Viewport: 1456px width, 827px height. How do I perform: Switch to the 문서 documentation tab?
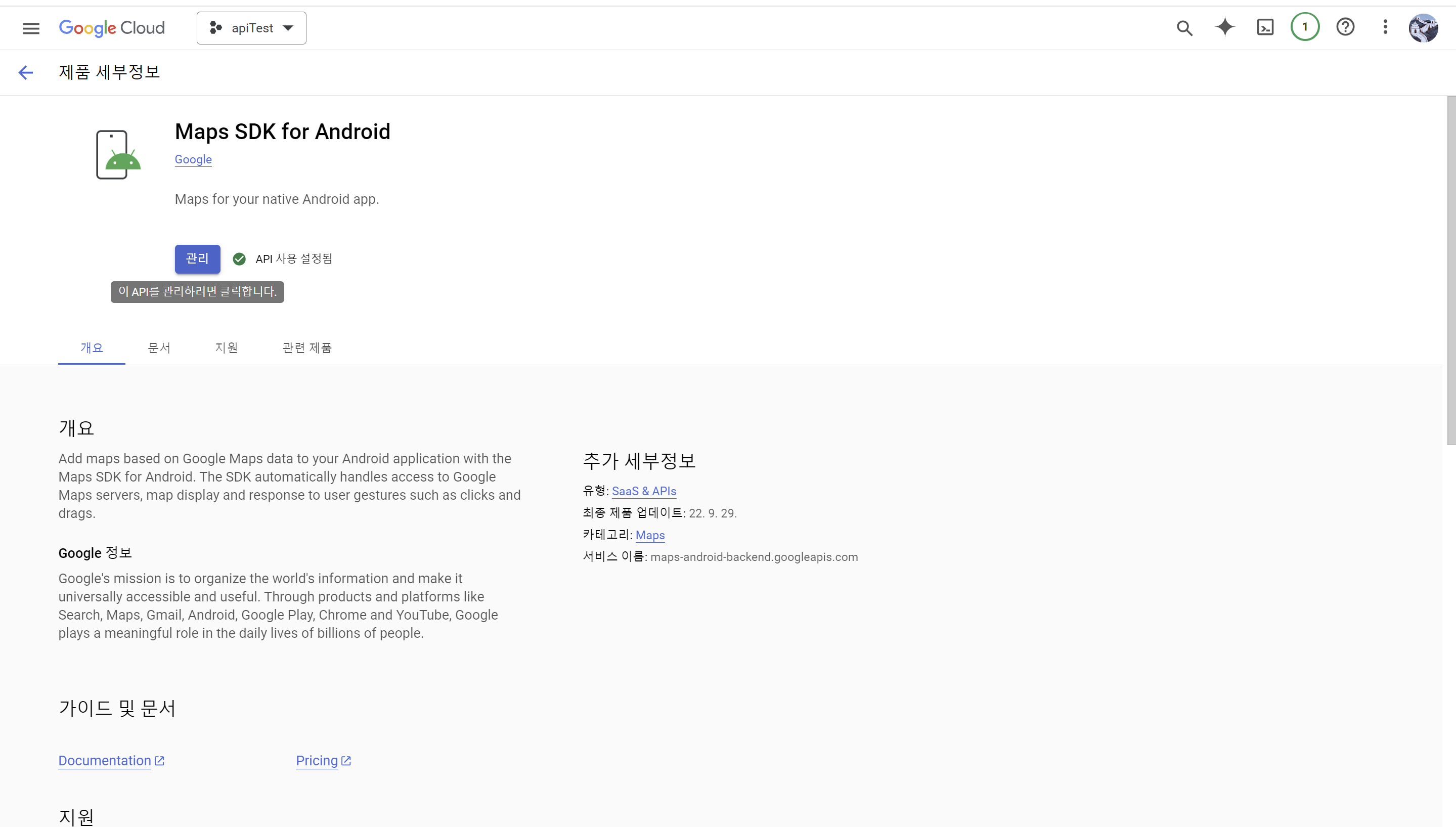pyautogui.click(x=159, y=347)
